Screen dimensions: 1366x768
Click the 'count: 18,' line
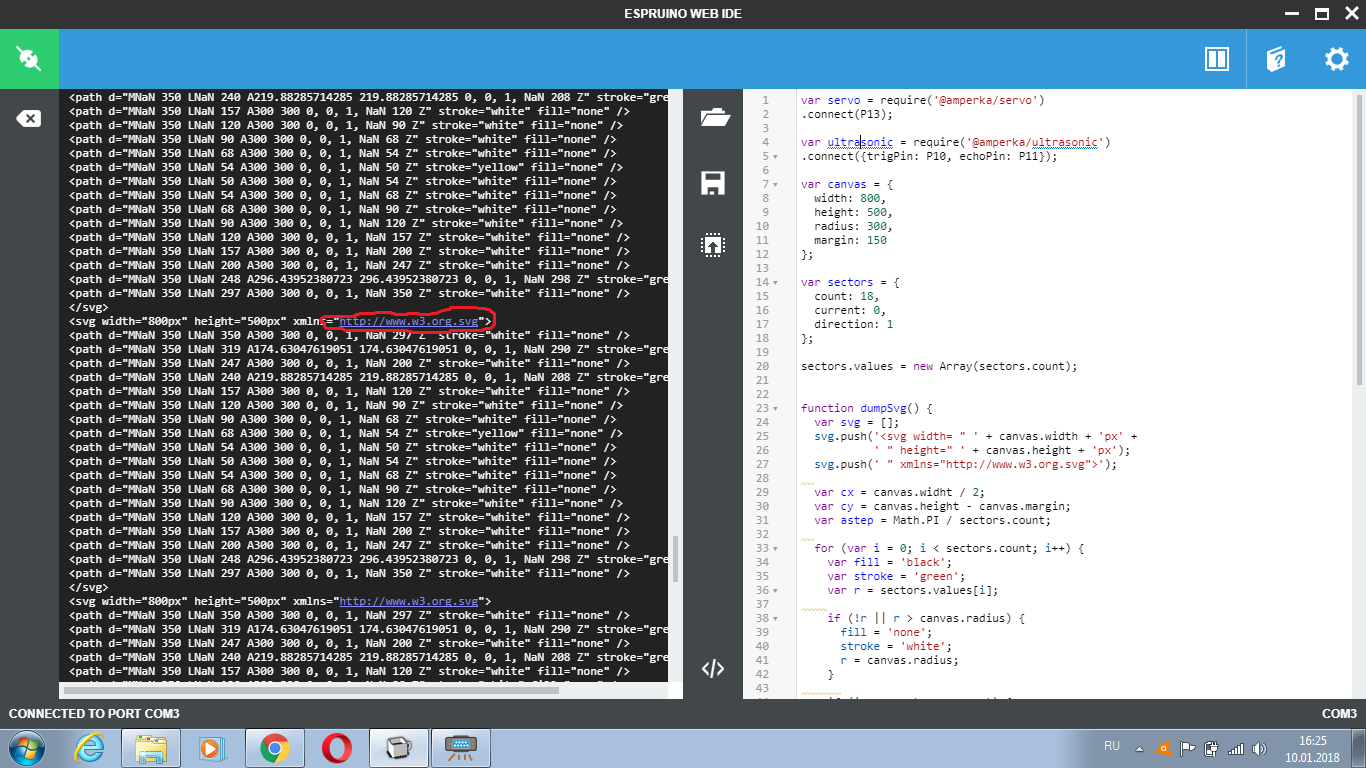click(847, 296)
